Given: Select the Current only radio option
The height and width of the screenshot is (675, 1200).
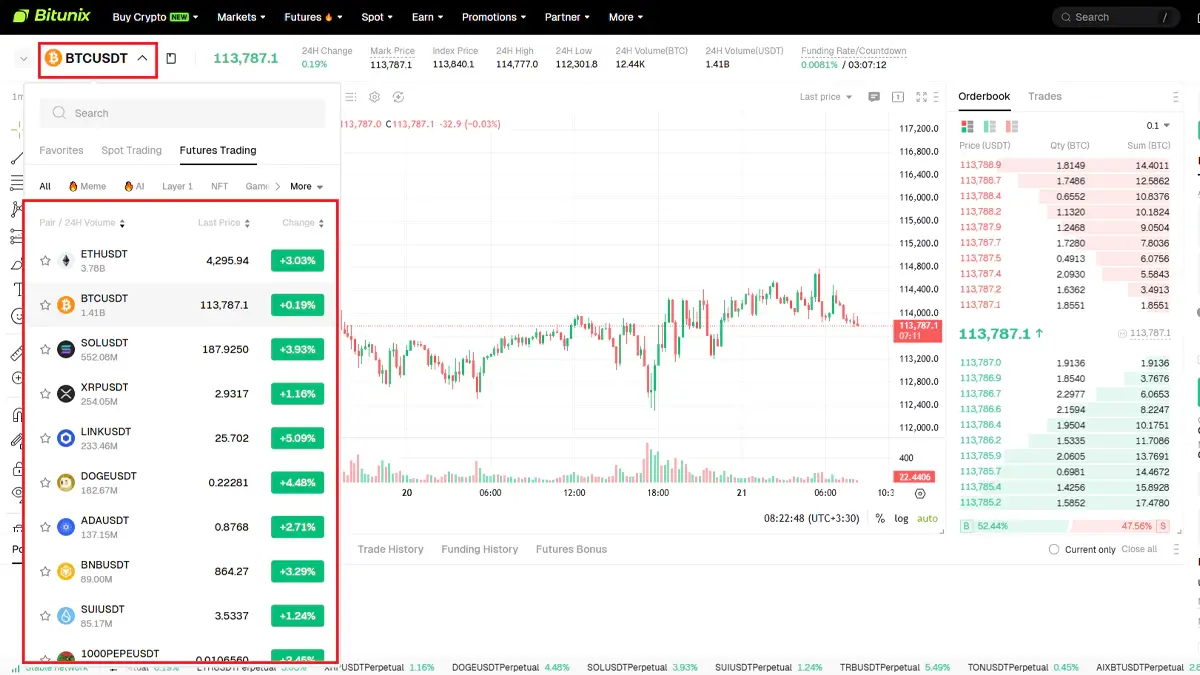Looking at the screenshot, I should click(x=1054, y=549).
